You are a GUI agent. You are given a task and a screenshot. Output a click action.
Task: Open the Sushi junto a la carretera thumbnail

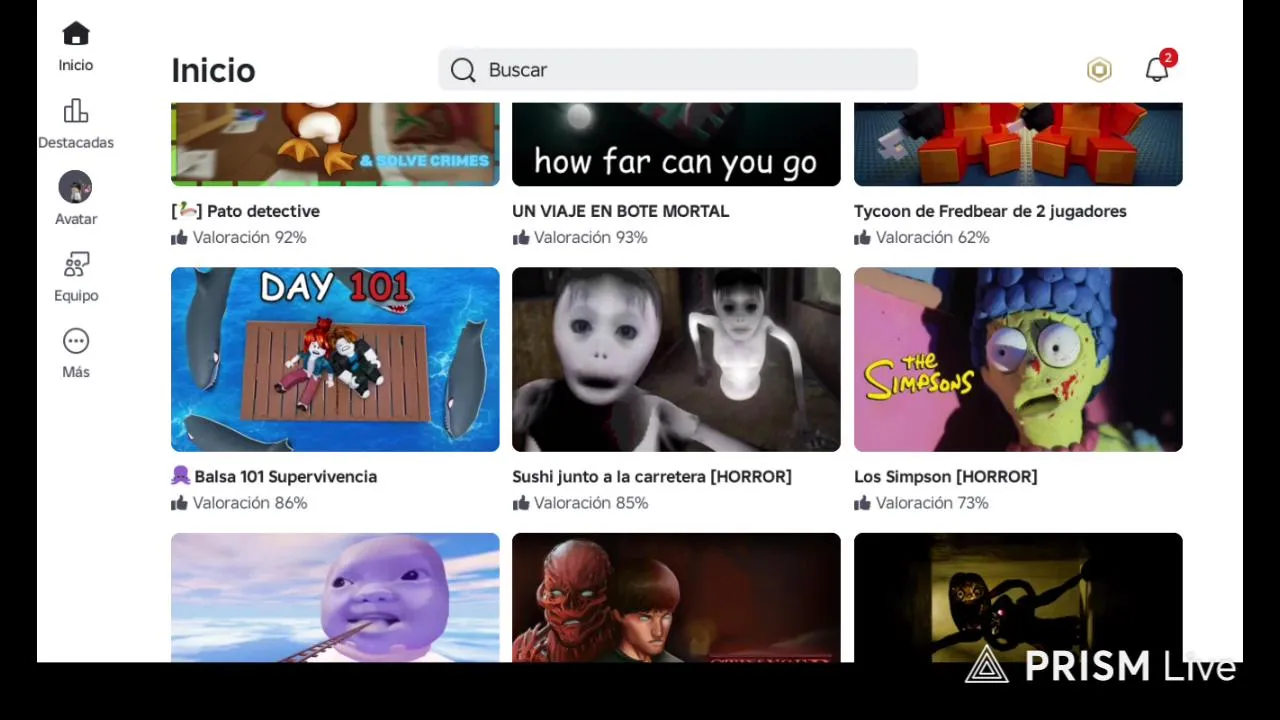click(676, 359)
